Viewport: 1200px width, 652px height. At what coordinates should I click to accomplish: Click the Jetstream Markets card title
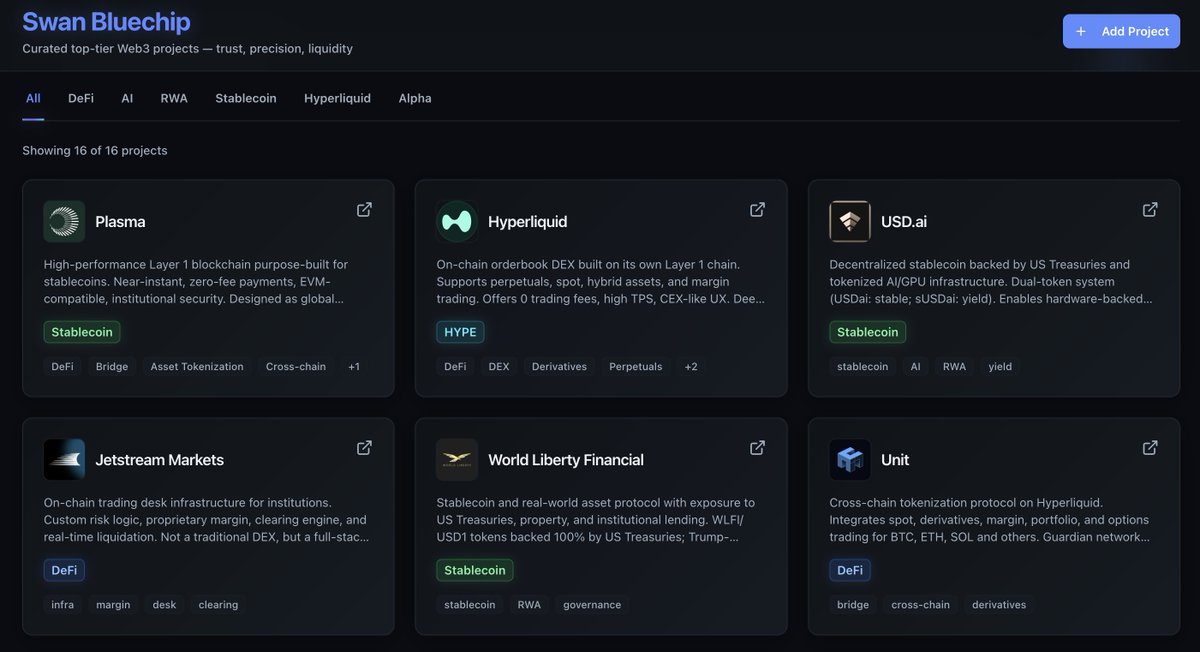[x=159, y=460]
